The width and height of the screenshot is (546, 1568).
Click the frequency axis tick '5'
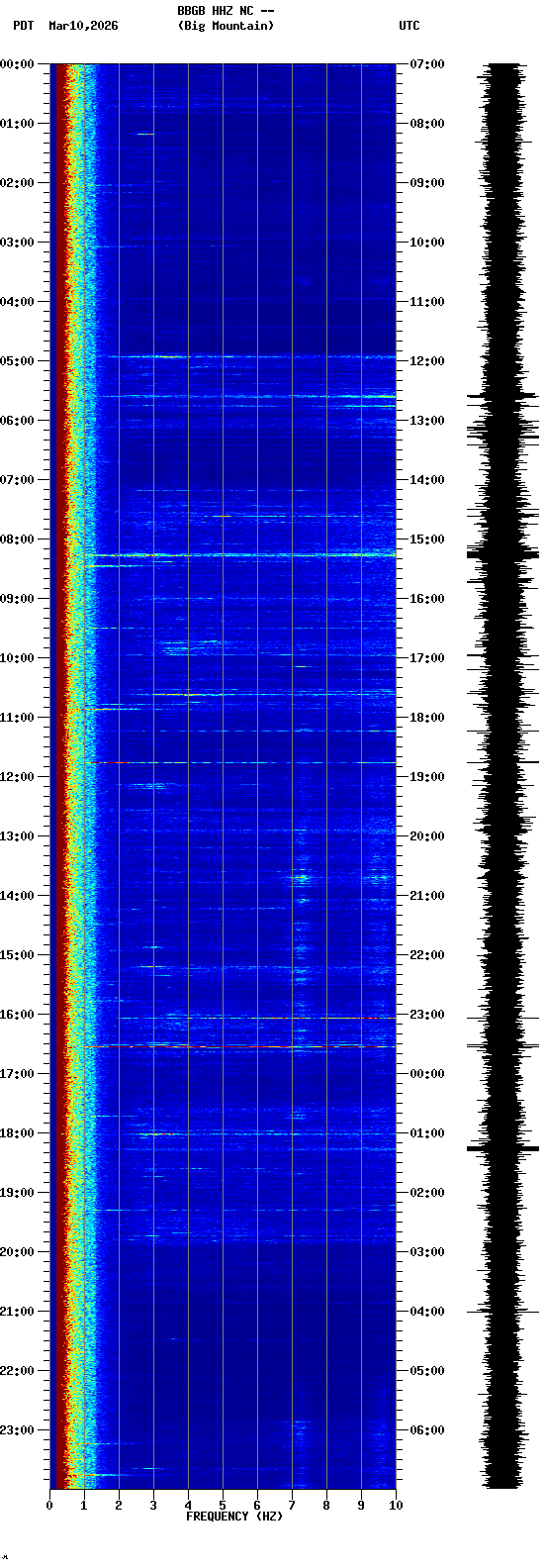pos(223,1506)
